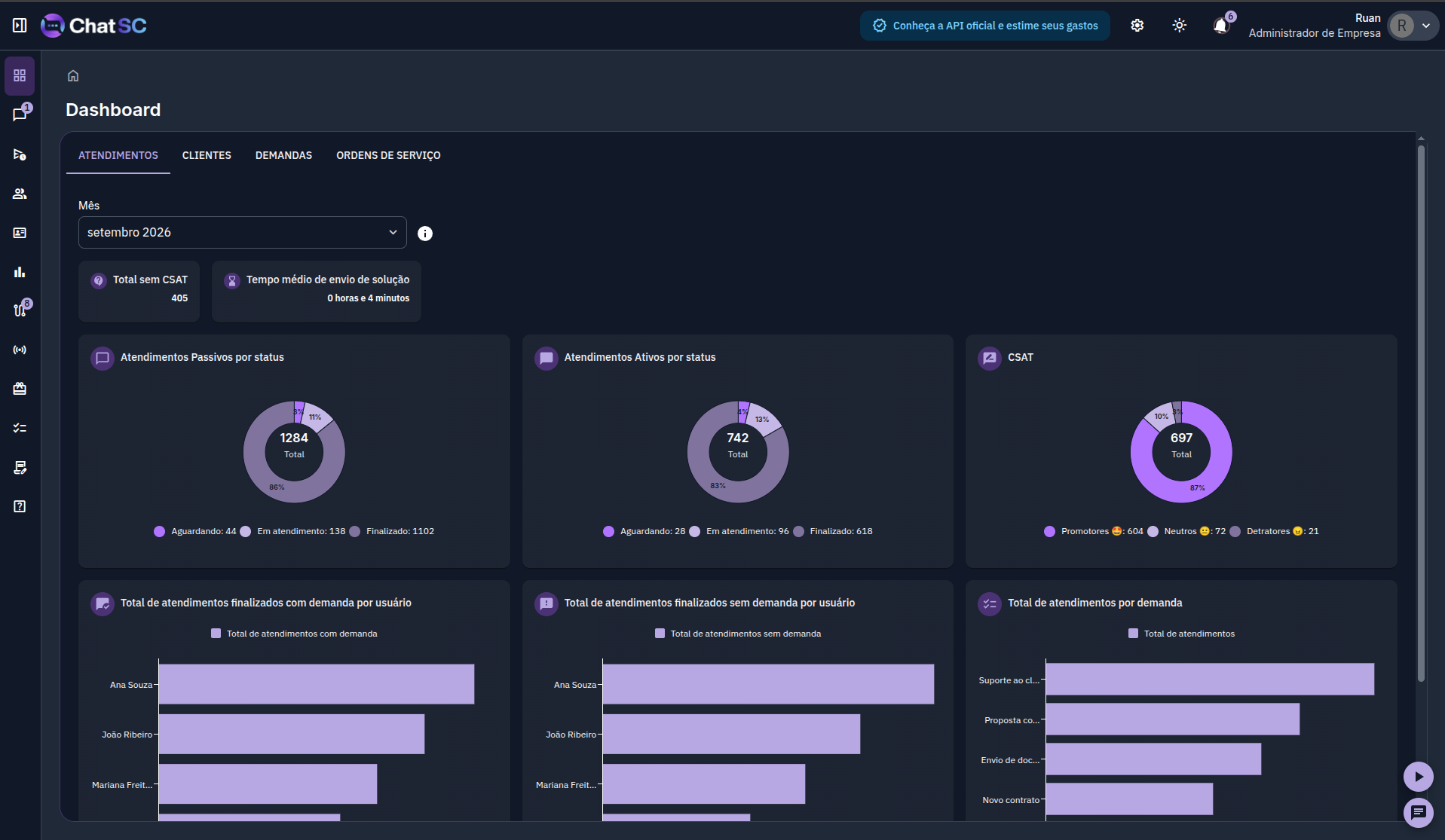Screen dimensions: 1445x840
Task: Switch to the DEMANDAS tab
Action: coord(283,155)
